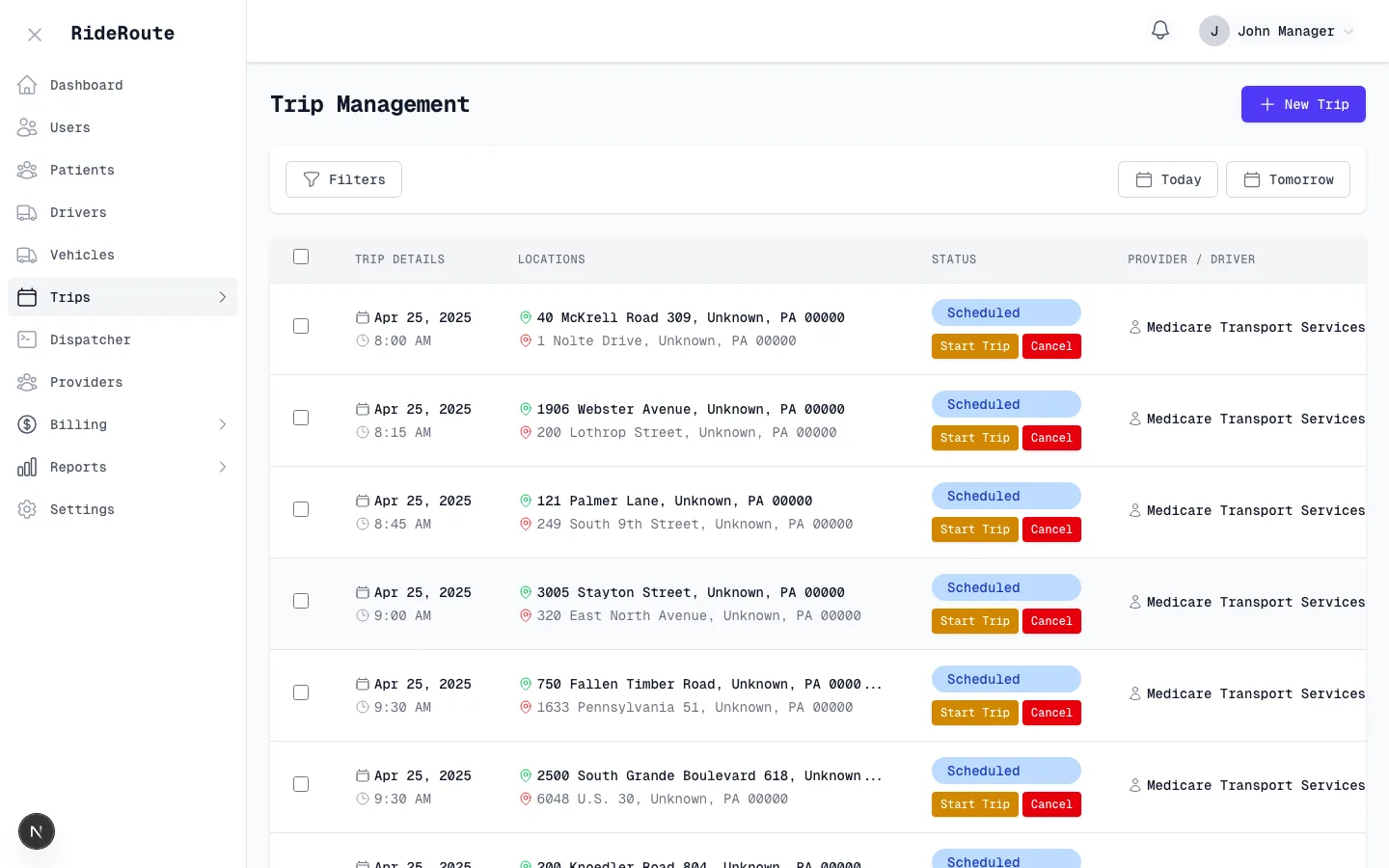Click the round N badge at bottom left

37,831
